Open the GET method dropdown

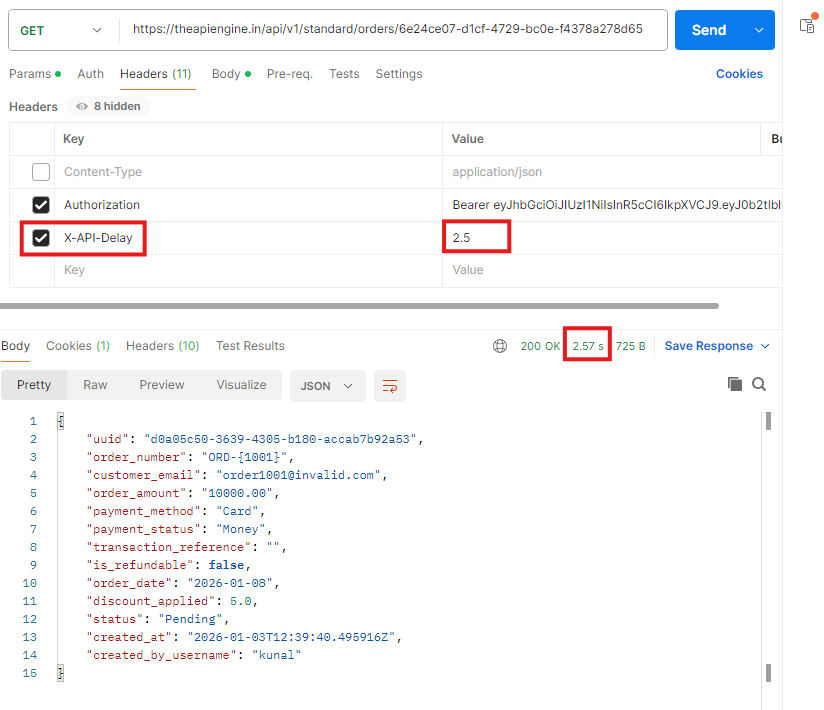click(x=61, y=30)
